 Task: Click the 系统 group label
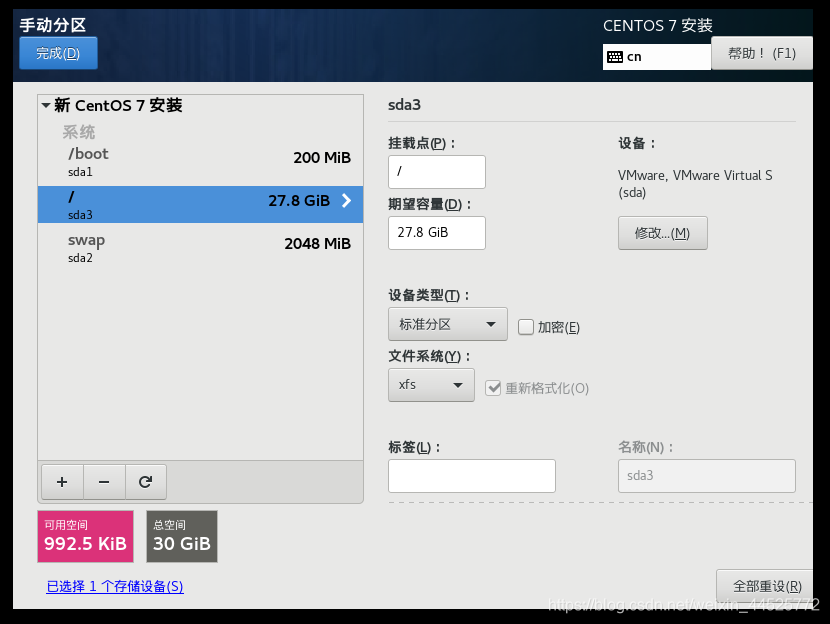79,132
